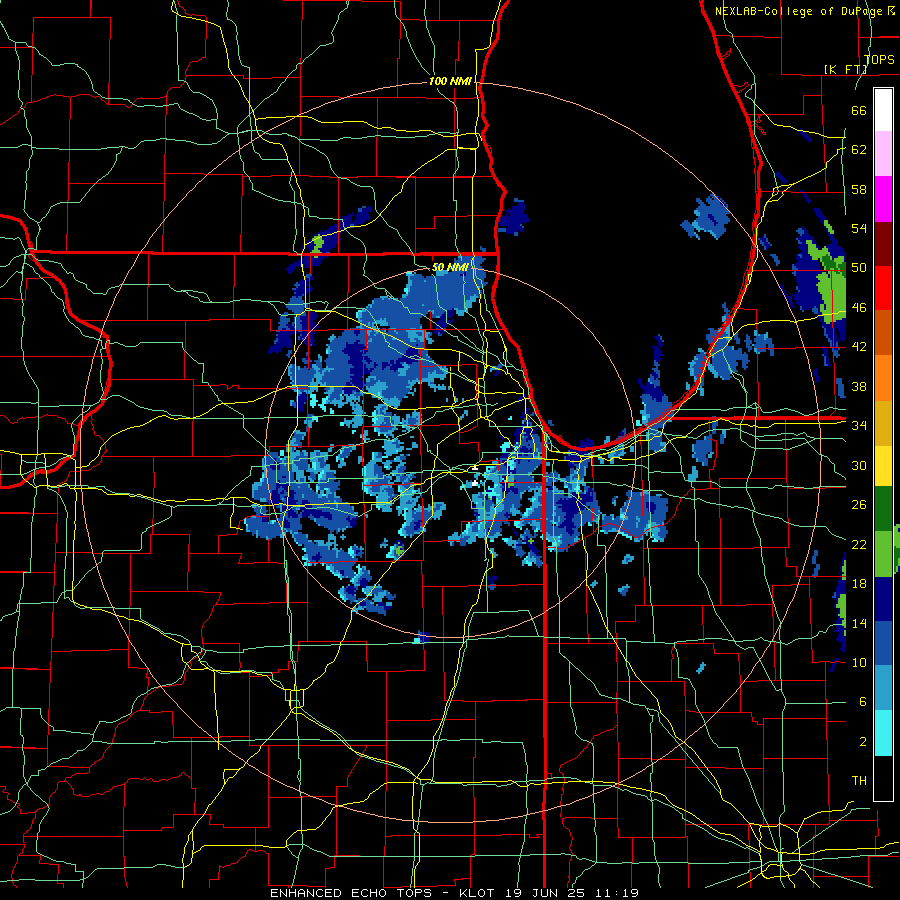900x900 pixels.
Task: Select the dark green legend swatch
Action: (x=883, y=509)
